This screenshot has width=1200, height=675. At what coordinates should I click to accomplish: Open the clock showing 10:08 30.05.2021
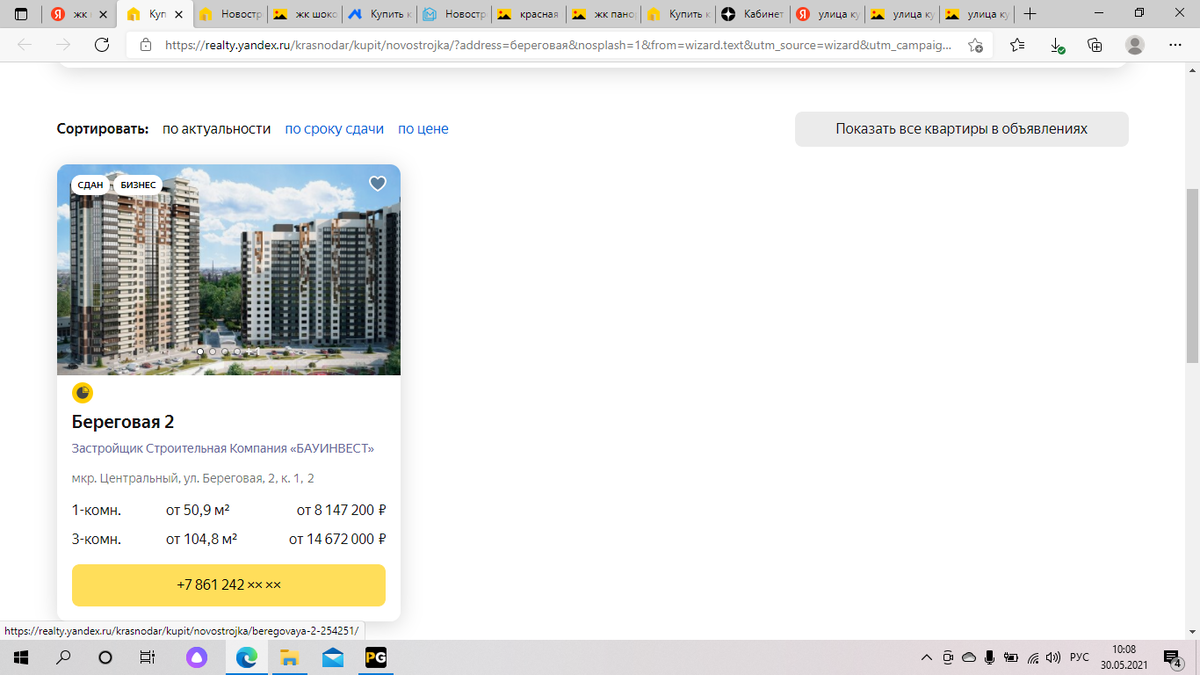coord(1124,658)
